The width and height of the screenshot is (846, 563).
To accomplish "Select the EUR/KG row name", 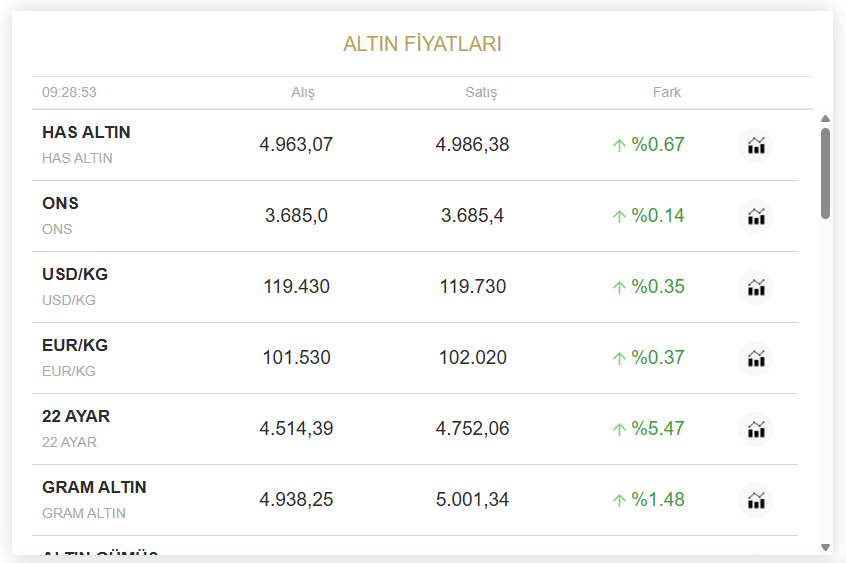I will (75, 345).
